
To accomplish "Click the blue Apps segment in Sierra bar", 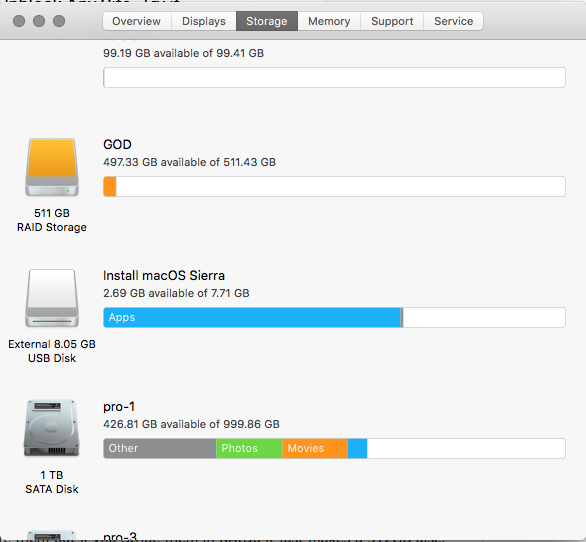I will (252, 317).
